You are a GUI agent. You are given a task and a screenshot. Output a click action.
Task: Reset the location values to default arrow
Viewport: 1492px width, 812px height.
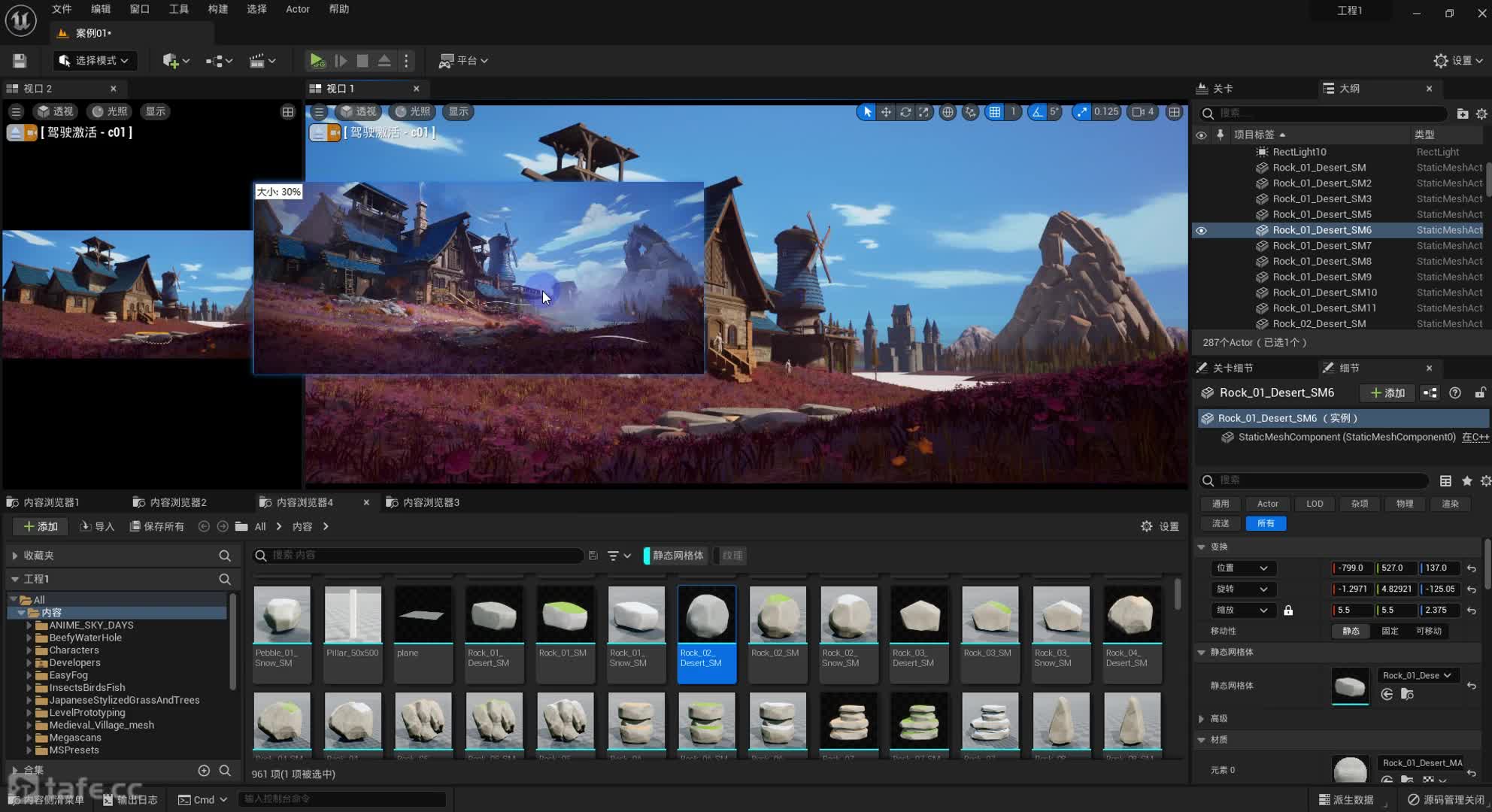(1472, 568)
